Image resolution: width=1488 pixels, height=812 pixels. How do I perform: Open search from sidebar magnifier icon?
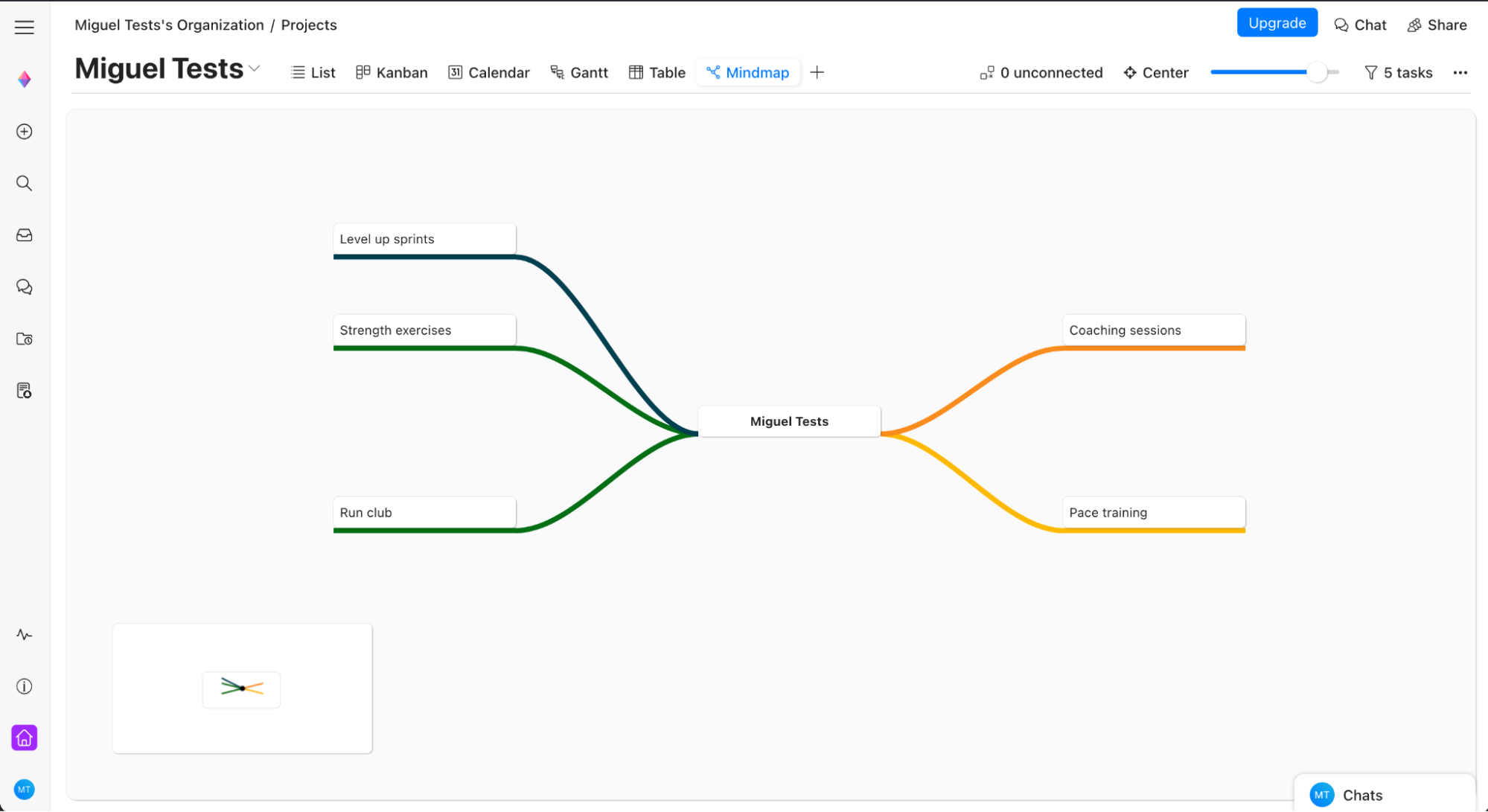(25, 183)
